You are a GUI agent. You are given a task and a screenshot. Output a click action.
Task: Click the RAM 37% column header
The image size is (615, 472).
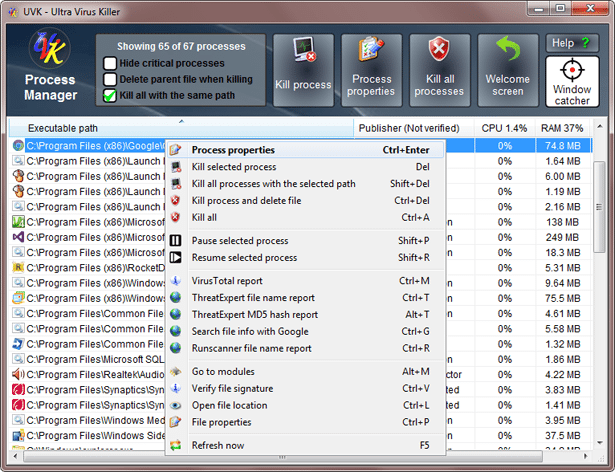[x=561, y=128]
